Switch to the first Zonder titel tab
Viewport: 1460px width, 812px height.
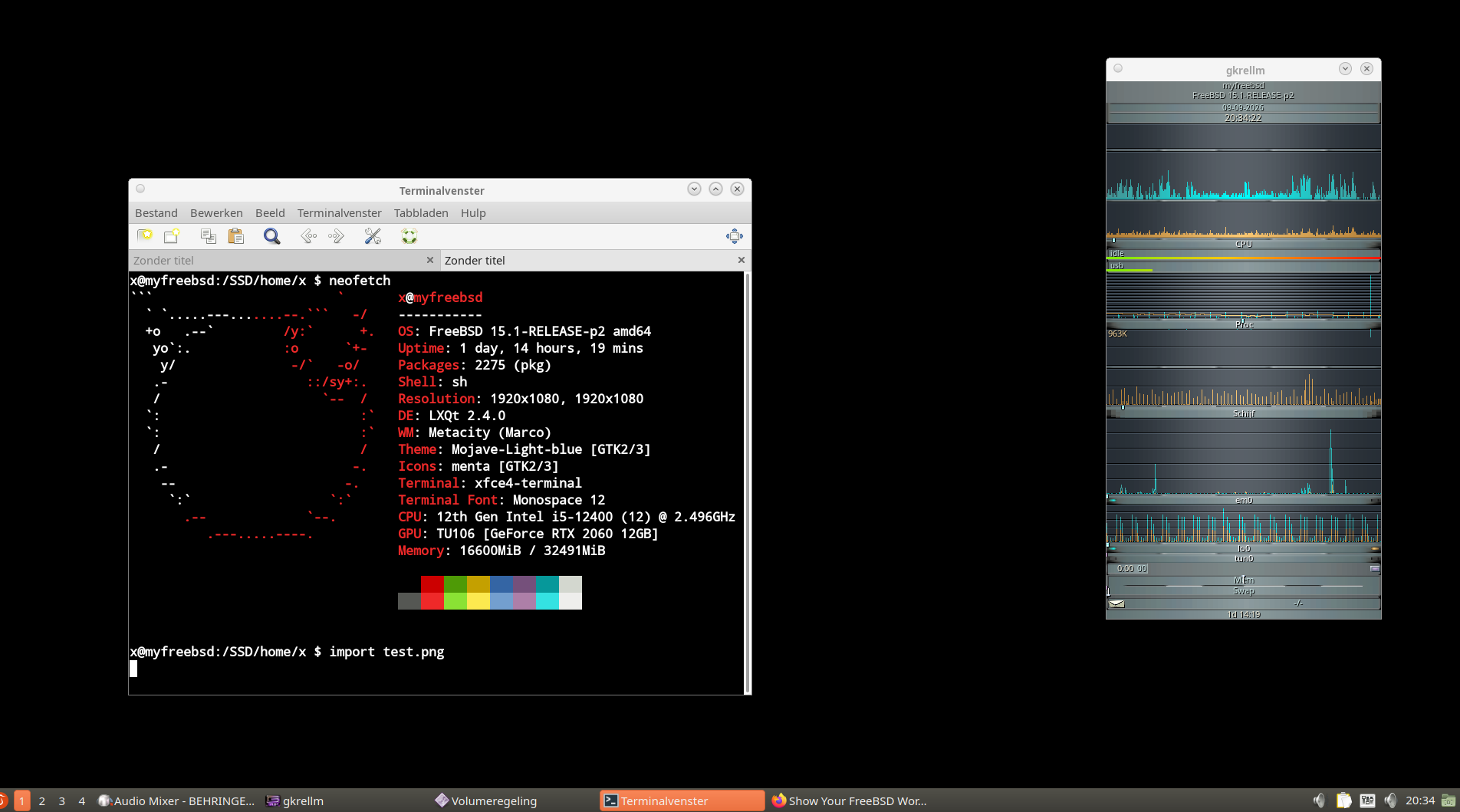pos(284,261)
